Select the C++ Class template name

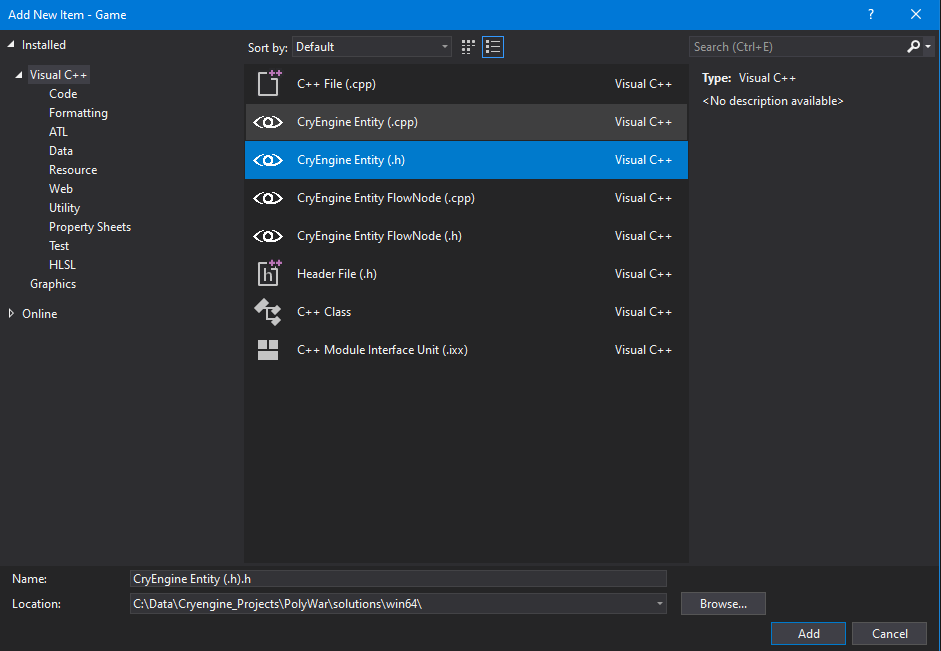pyautogui.click(x=324, y=312)
